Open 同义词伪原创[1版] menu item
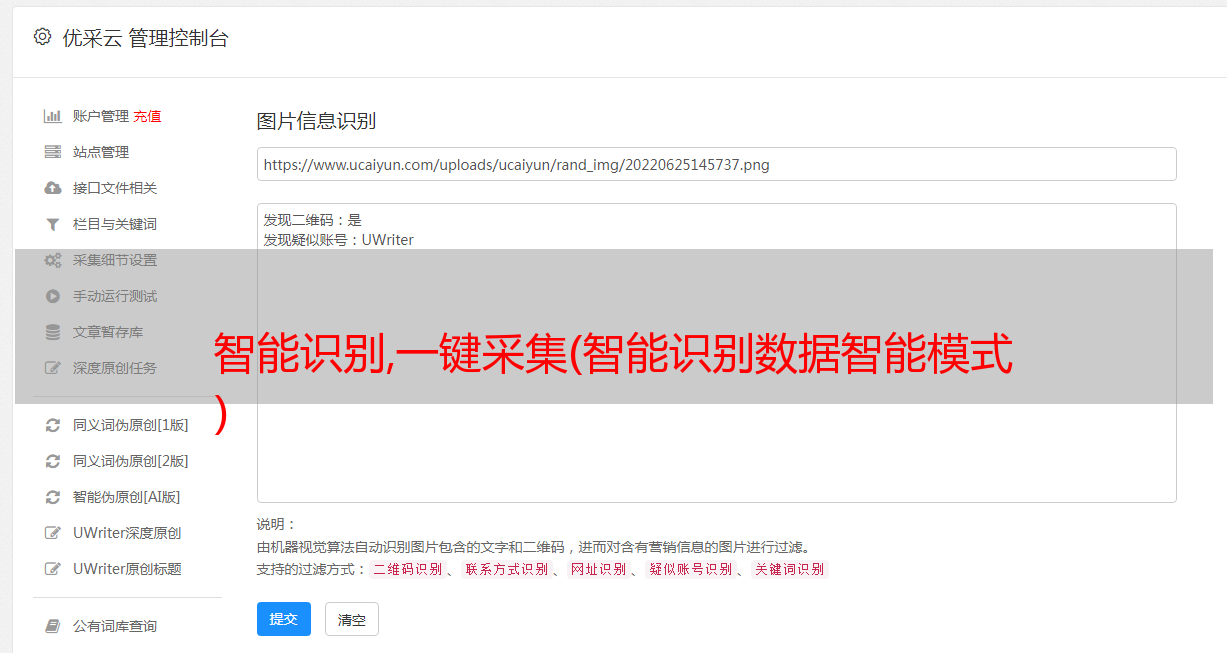The width and height of the screenshot is (1227, 653). tap(130, 425)
